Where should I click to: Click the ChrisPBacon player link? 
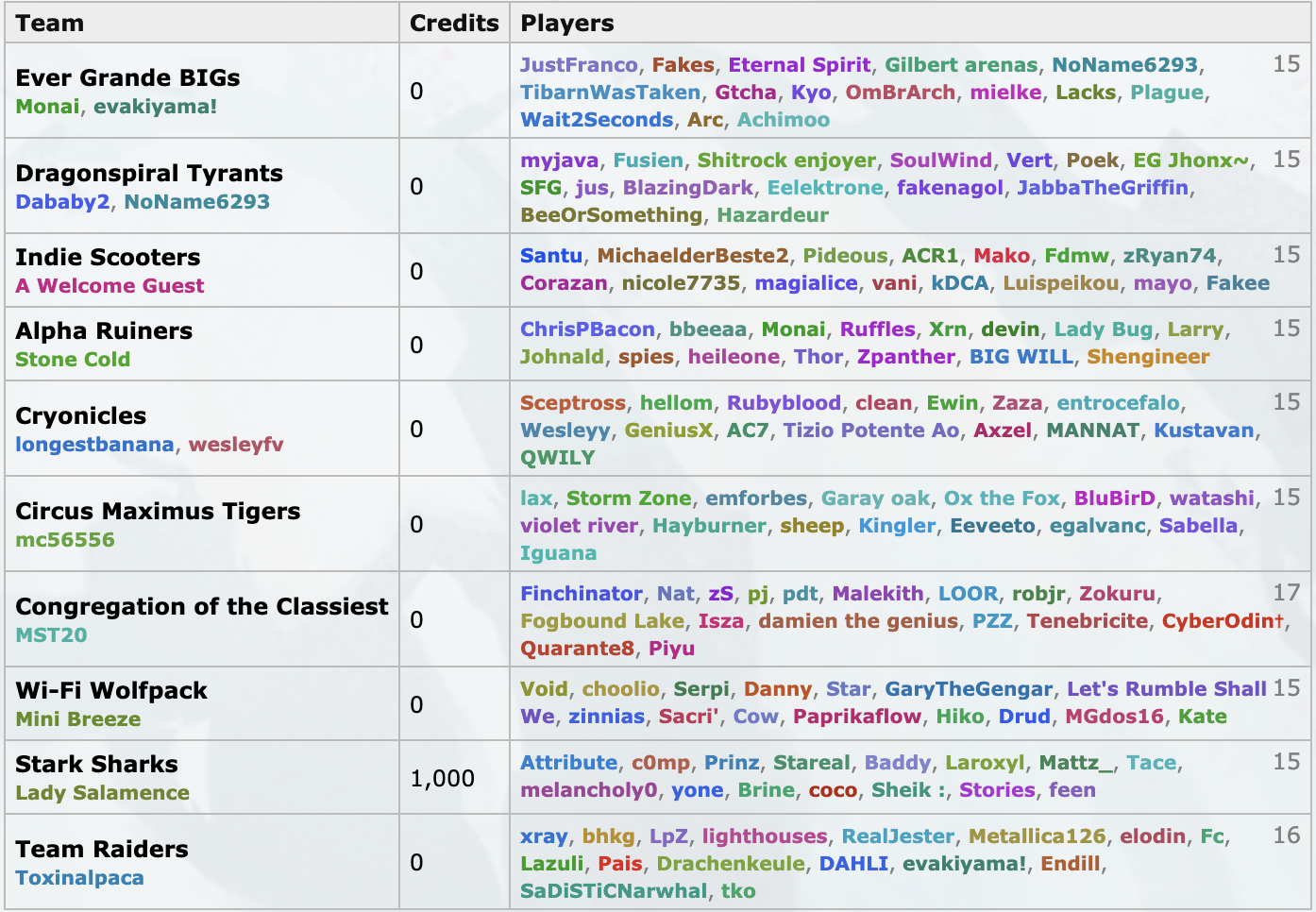(x=587, y=329)
